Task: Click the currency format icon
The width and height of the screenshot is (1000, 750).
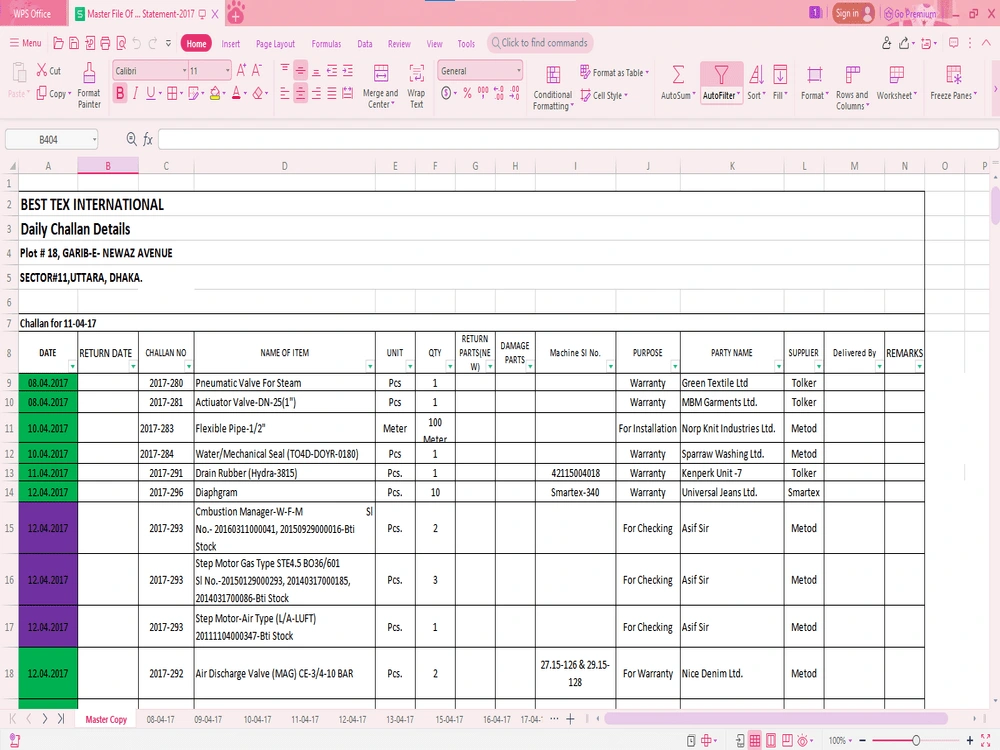Action: point(446,94)
